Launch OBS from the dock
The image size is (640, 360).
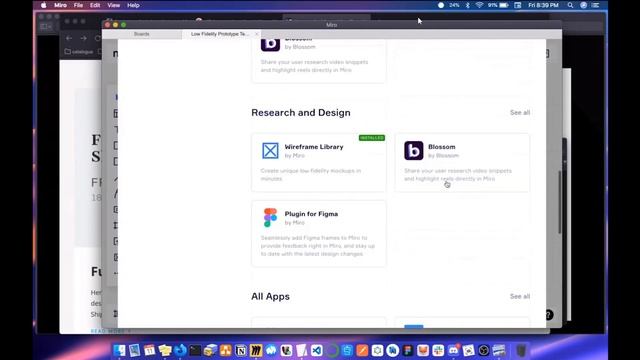click(484, 350)
